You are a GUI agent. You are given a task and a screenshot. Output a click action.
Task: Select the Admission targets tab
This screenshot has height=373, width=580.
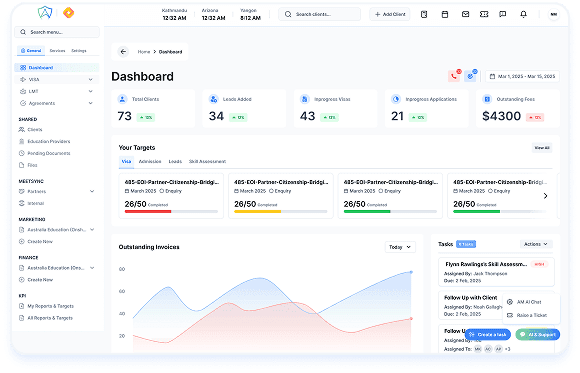coord(150,161)
